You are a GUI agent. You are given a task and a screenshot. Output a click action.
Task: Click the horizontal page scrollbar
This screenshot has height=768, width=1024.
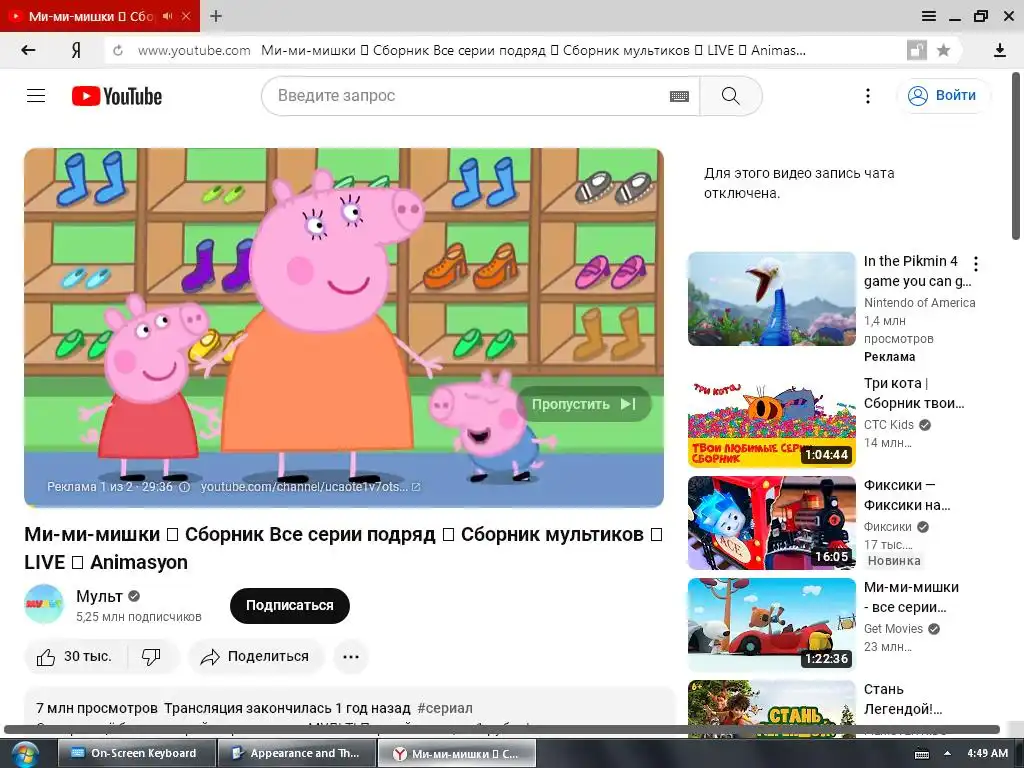(502, 729)
